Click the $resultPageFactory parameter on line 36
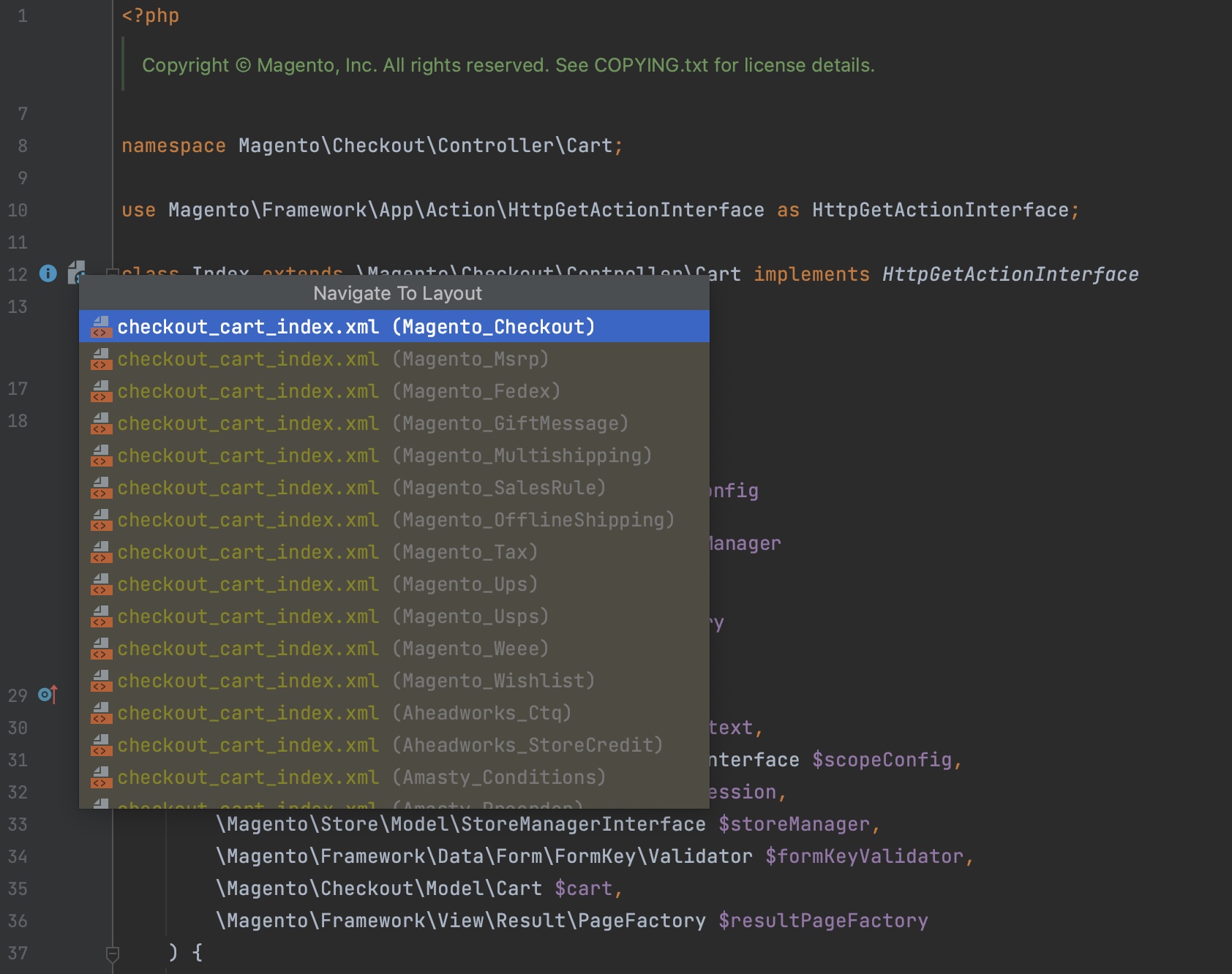Screen dimensions: 1232x974 click(x=823, y=921)
